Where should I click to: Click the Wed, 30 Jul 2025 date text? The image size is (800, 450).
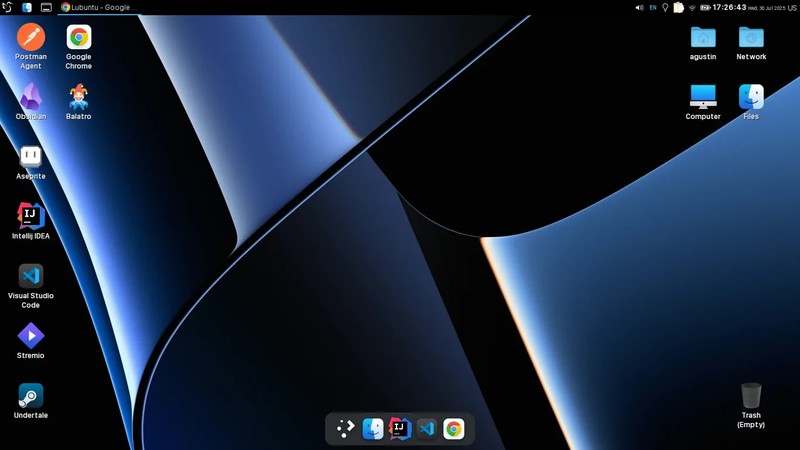point(766,8)
